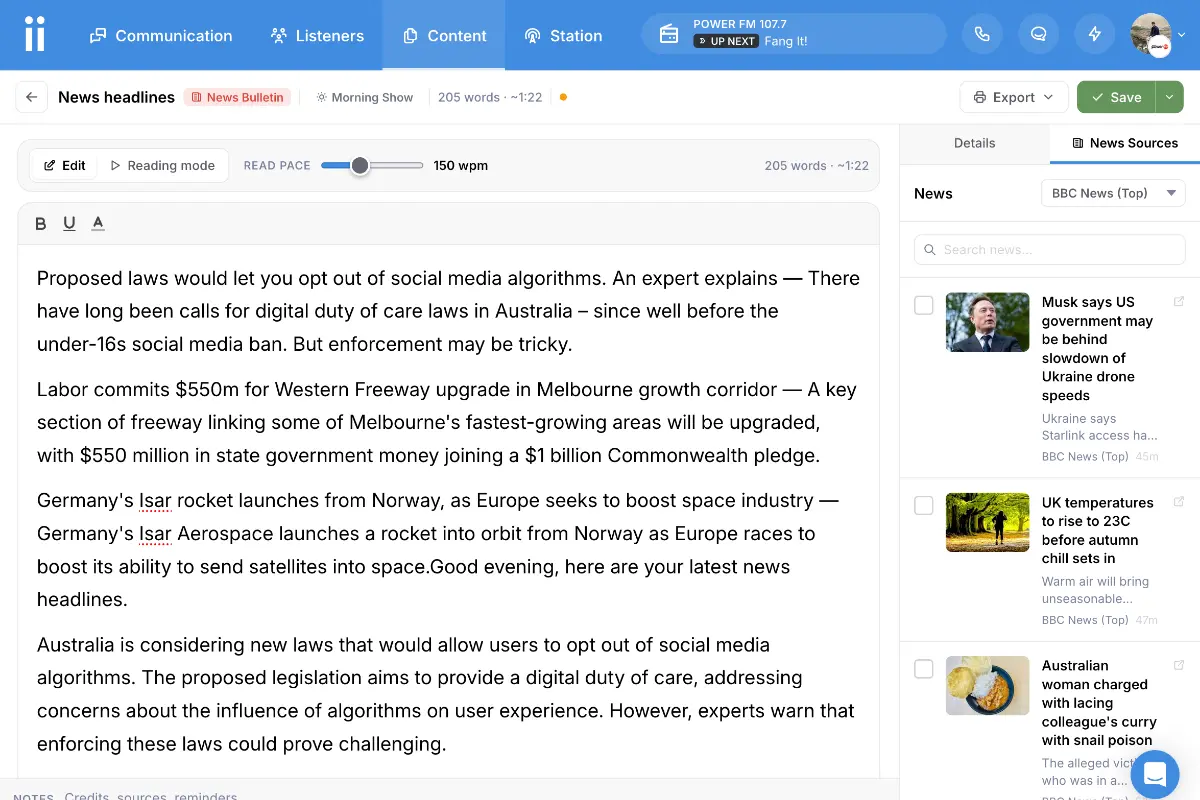
Task: Click the News Bulletin tag
Action: 237,97
